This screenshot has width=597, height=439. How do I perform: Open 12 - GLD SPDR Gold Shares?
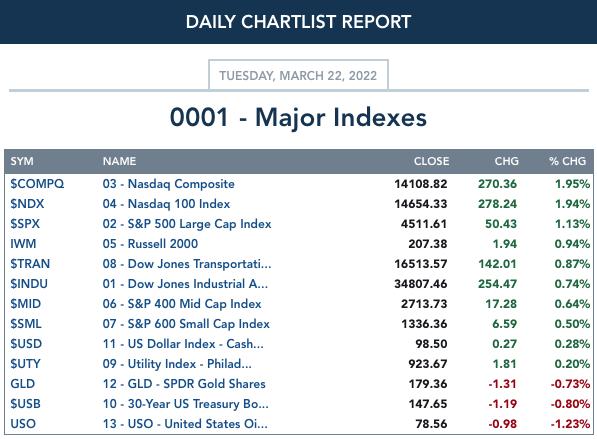(184, 384)
